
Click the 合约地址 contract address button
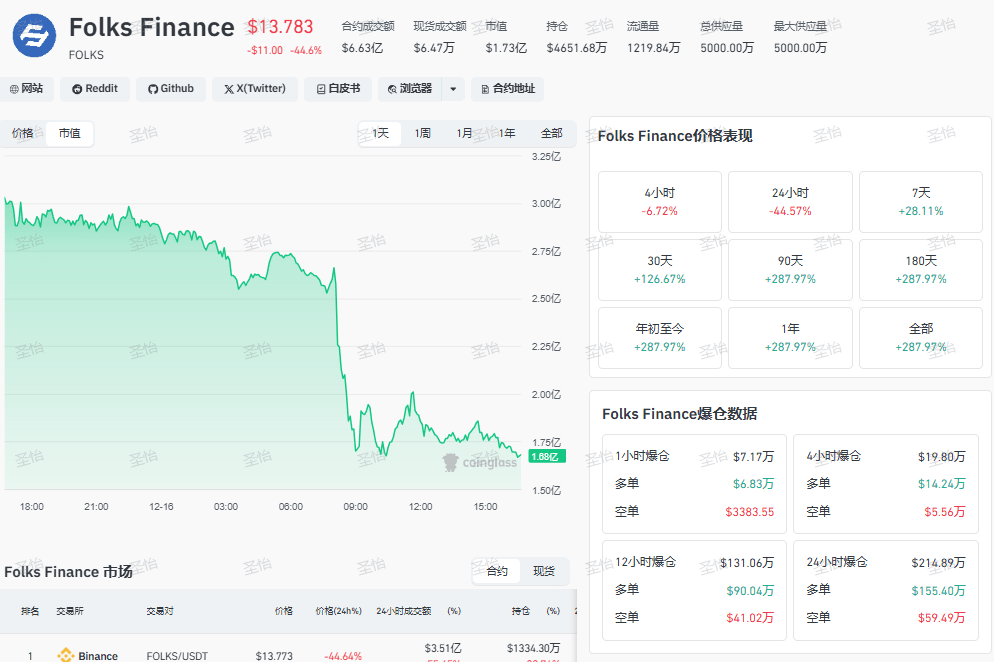(x=507, y=89)
